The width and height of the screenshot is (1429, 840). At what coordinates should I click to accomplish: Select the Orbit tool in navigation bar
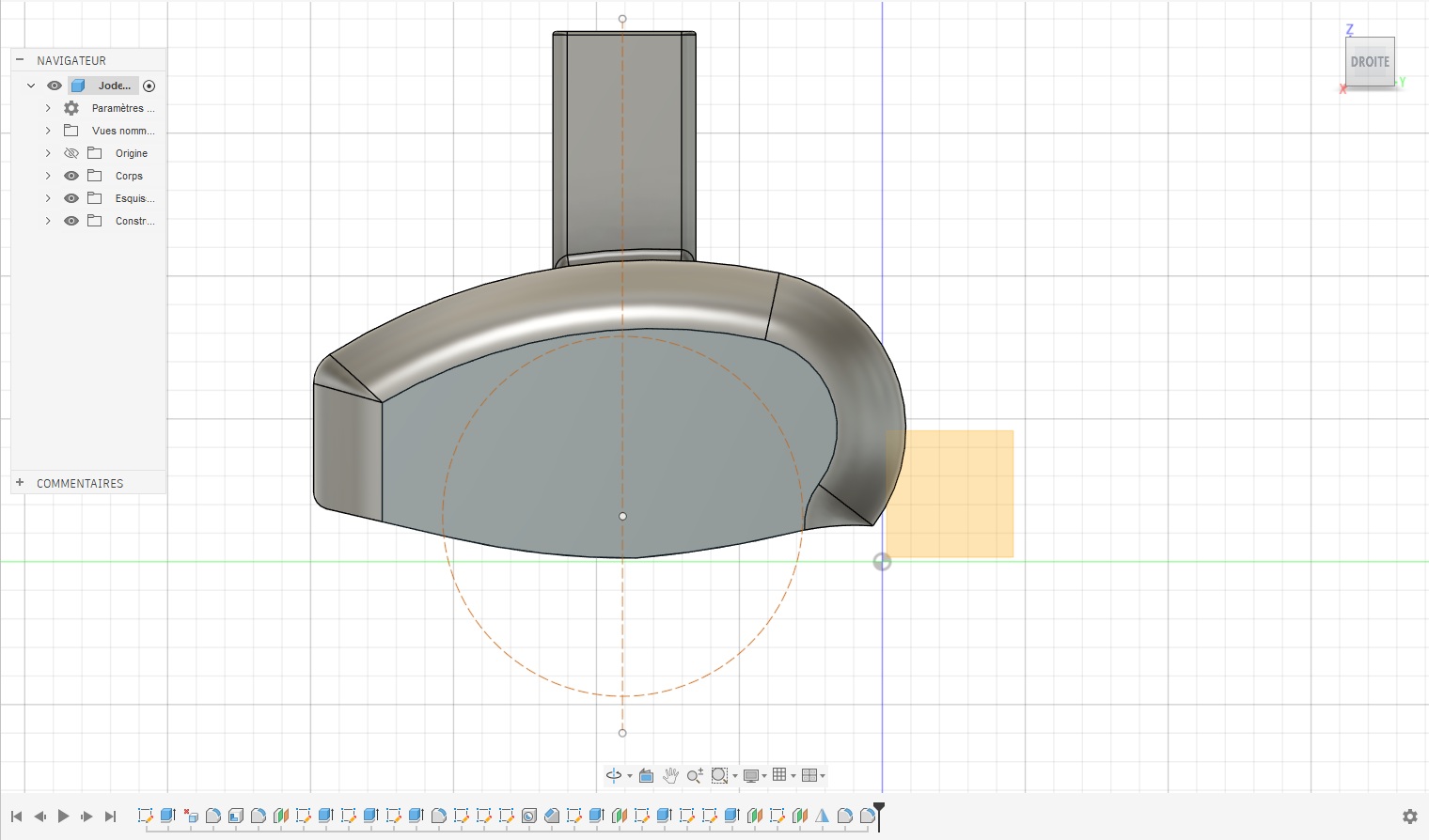613,775
